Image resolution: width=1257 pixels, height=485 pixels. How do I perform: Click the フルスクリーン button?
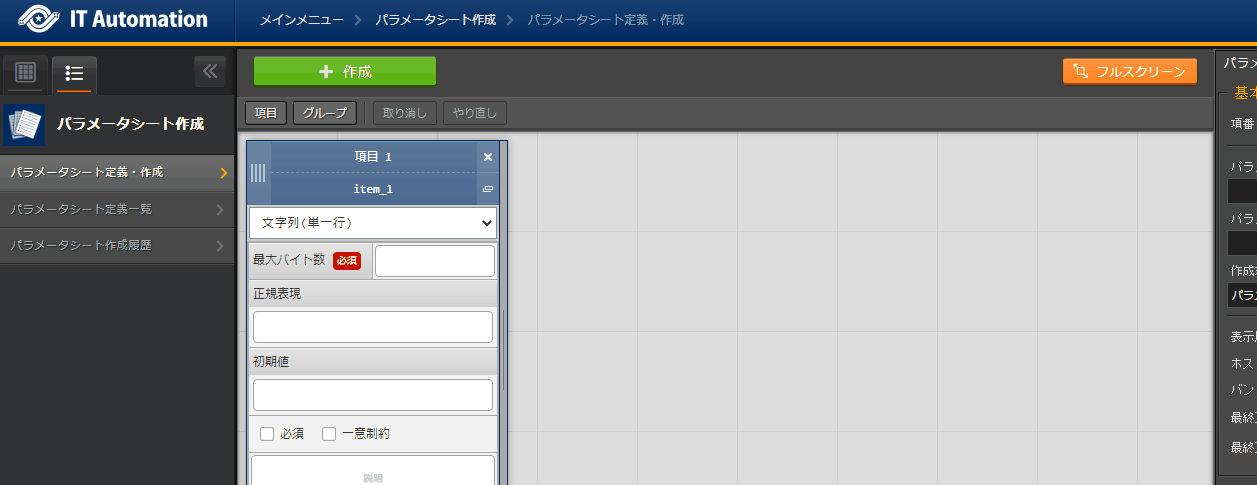[1129, 71]
